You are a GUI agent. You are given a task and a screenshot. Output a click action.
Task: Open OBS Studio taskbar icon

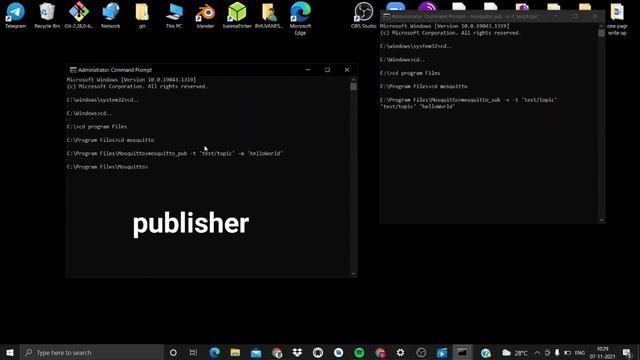click(x=421, y=352)
